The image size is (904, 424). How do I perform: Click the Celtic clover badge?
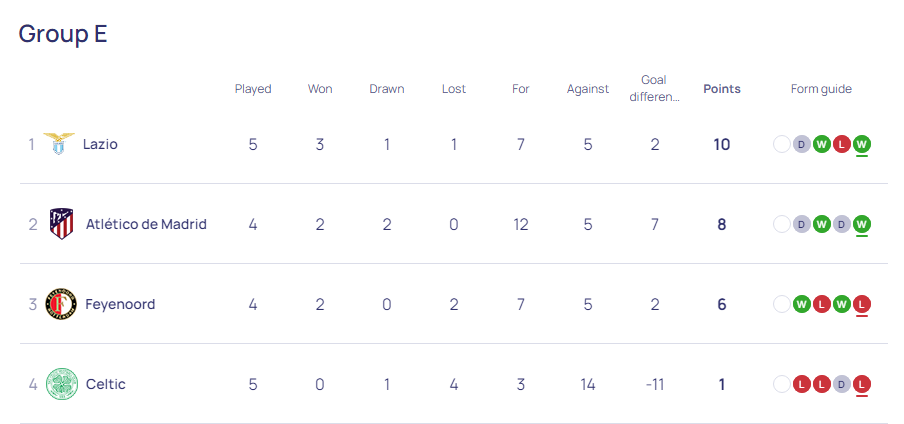61,384
